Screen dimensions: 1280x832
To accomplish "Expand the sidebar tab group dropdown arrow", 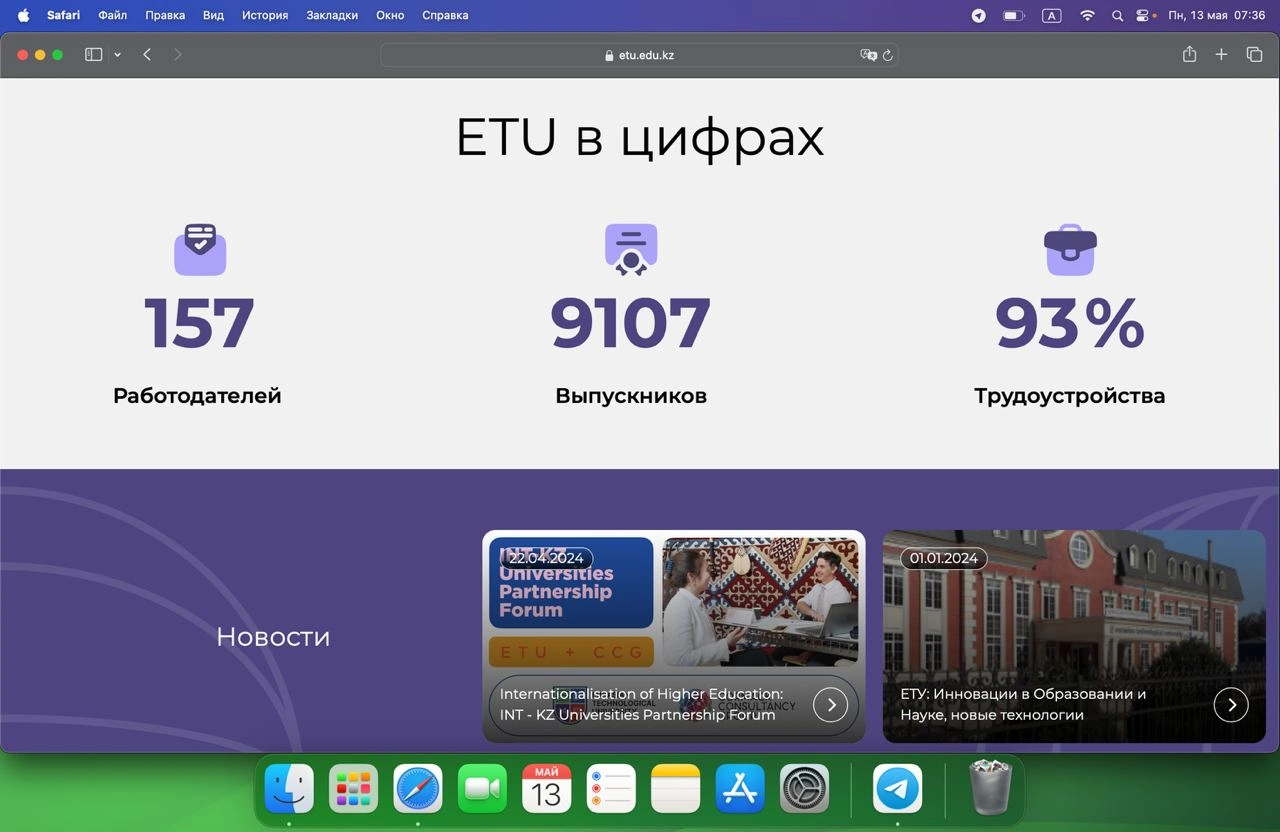I will (117, 55).
